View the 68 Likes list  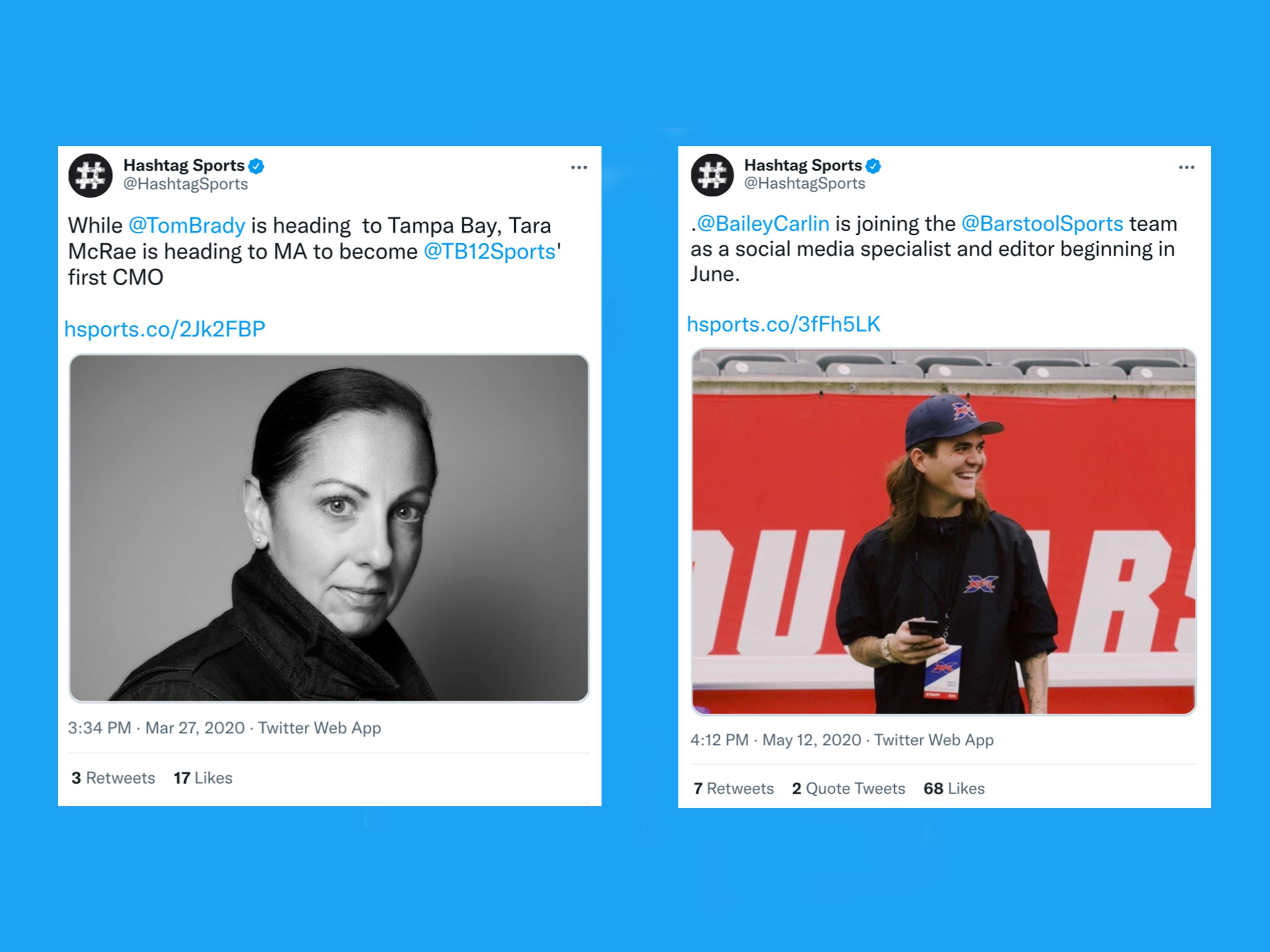point(954,788)
